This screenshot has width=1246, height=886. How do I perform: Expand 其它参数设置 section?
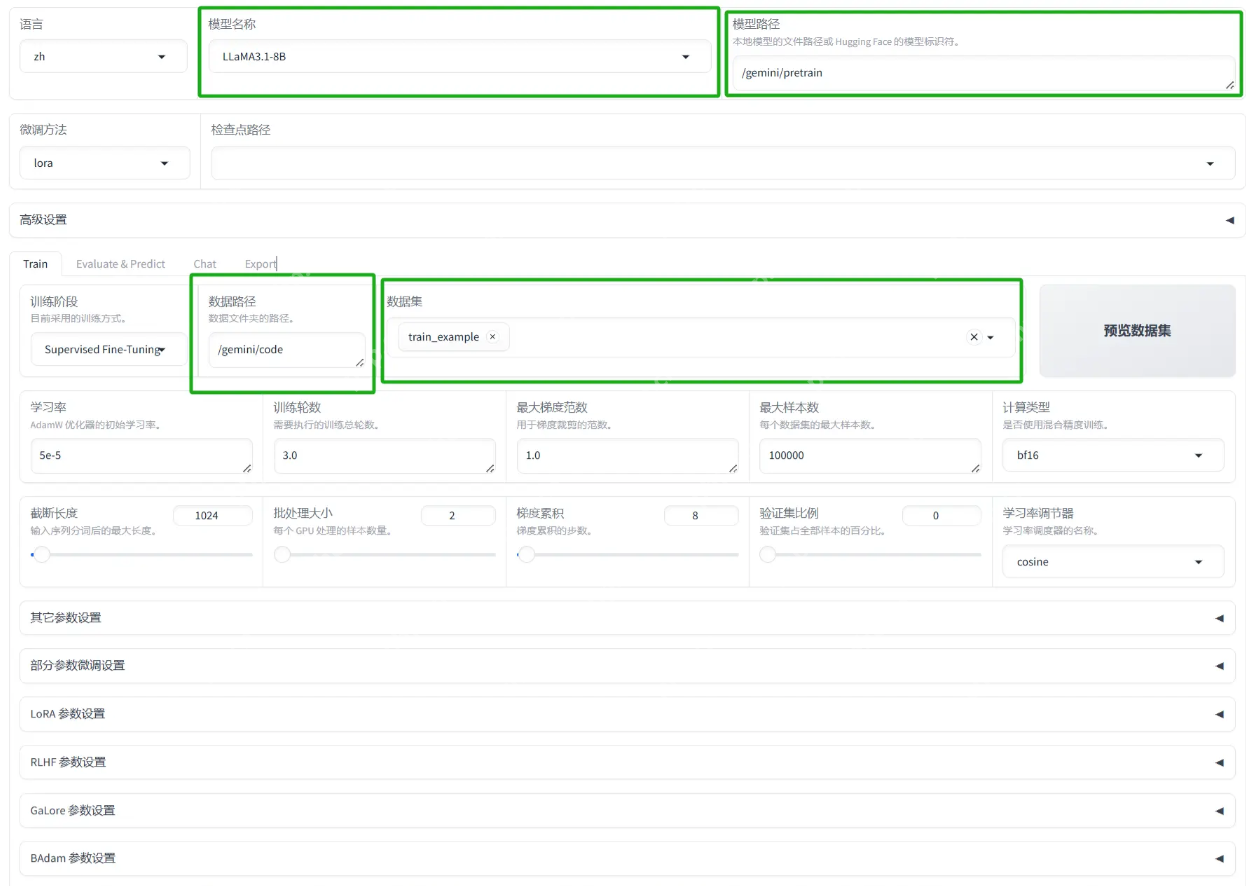[x=627, y=618]
